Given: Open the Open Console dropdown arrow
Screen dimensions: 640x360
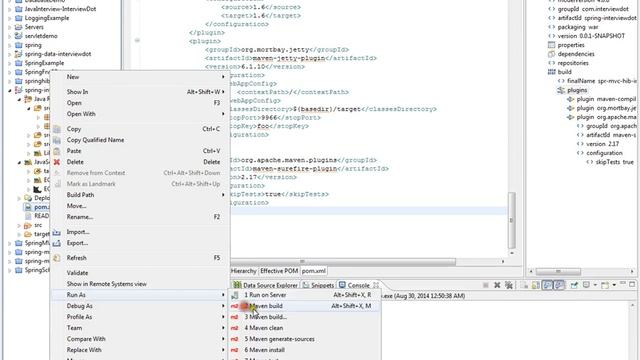Looking at the screenshot, I should click(x=614, y=285).
